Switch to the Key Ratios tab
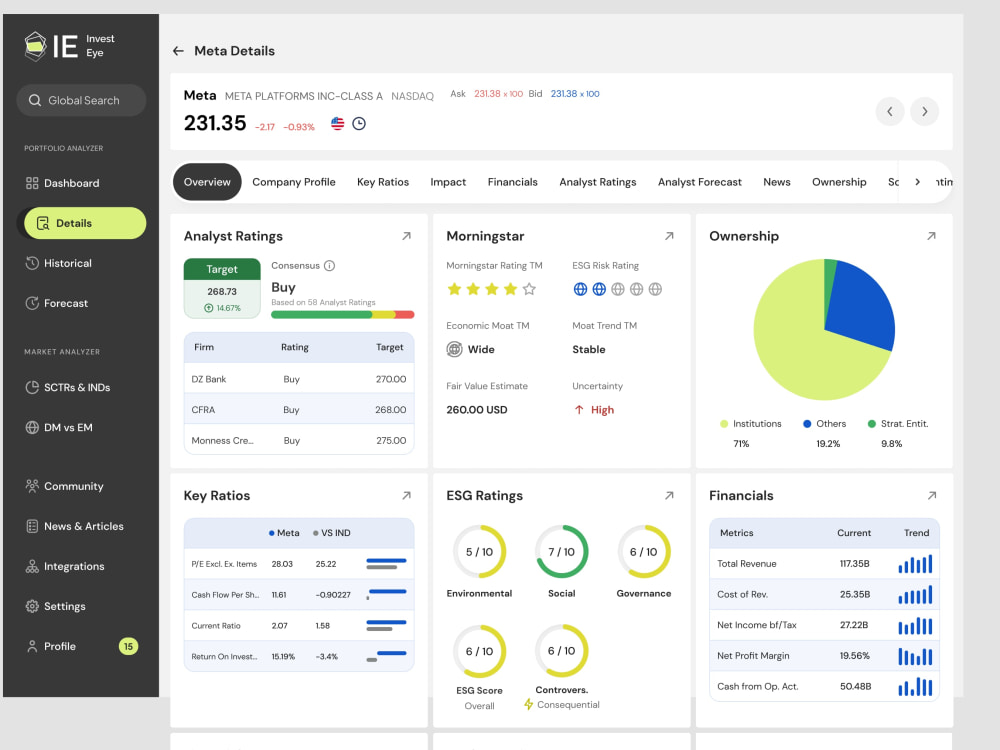Screen dimensions: 1000x750 (x=383, y=182)
